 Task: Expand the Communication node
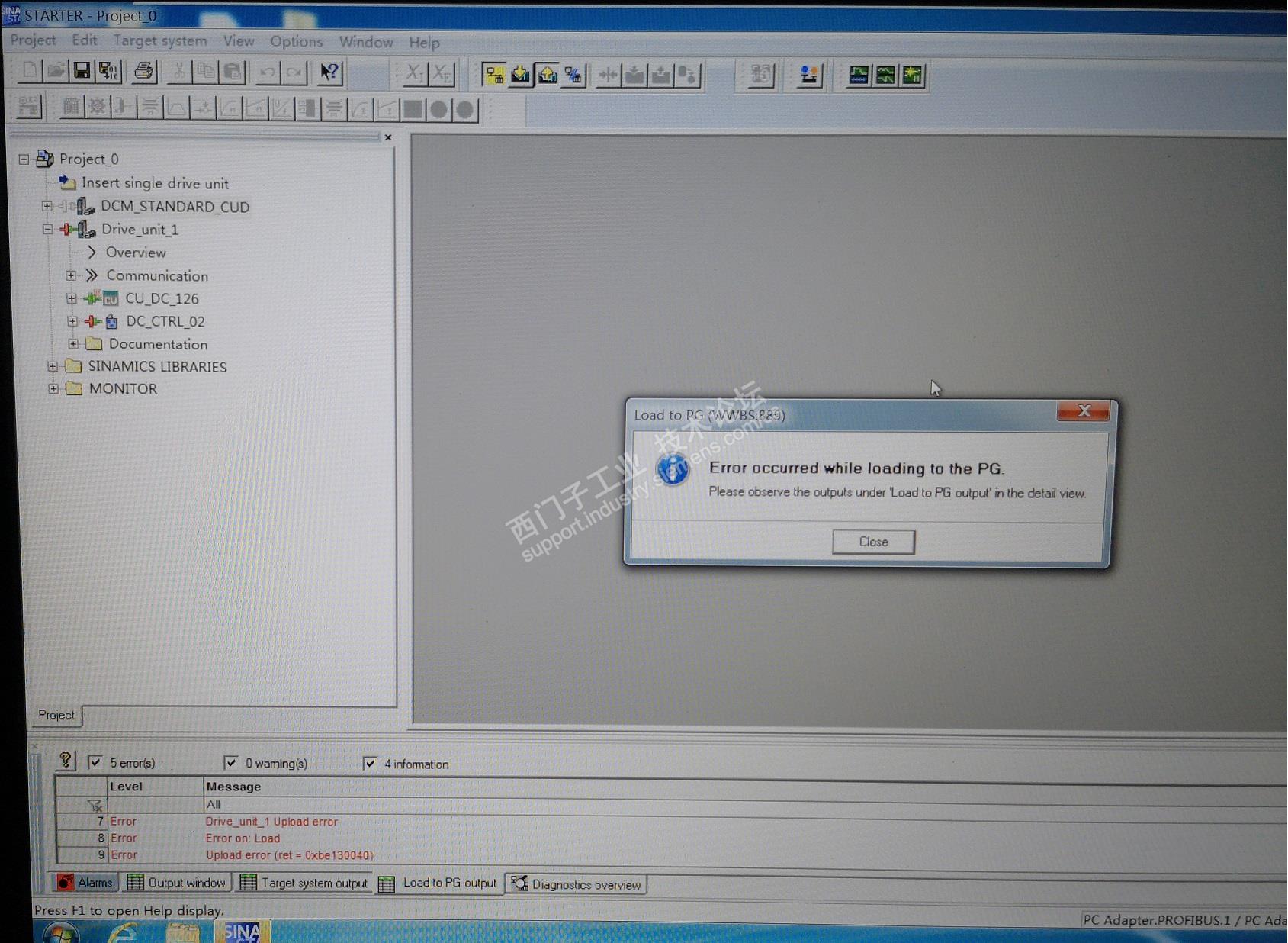tap(71, 275)
